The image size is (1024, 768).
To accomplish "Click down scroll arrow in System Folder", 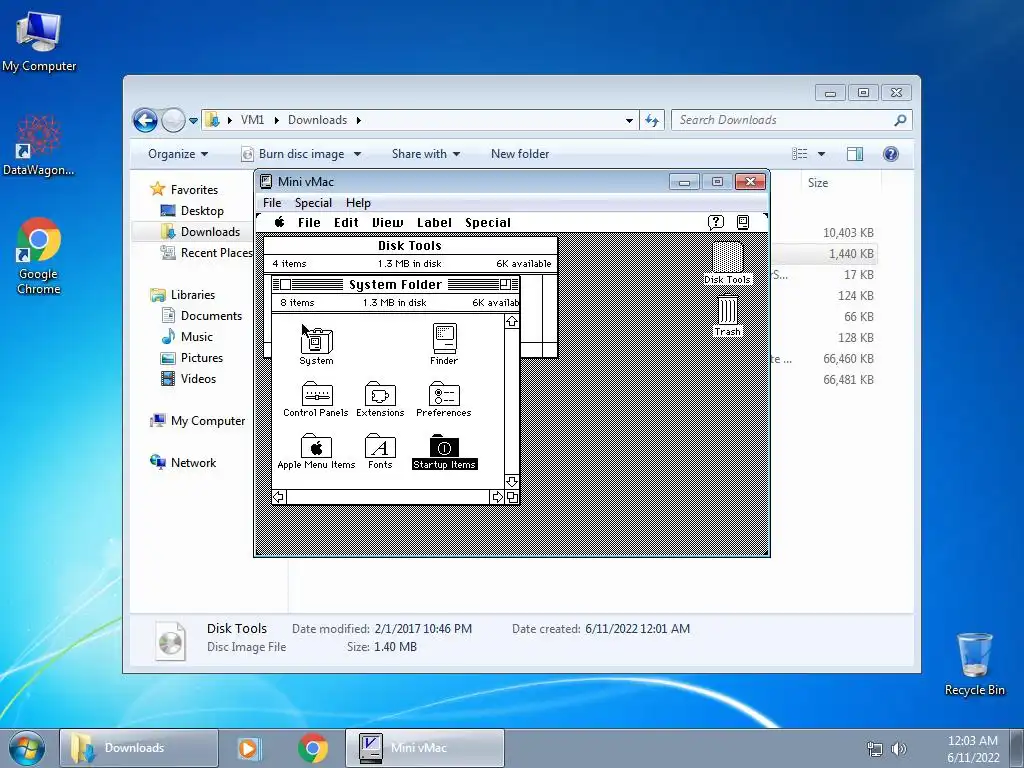I will (512, 481).
